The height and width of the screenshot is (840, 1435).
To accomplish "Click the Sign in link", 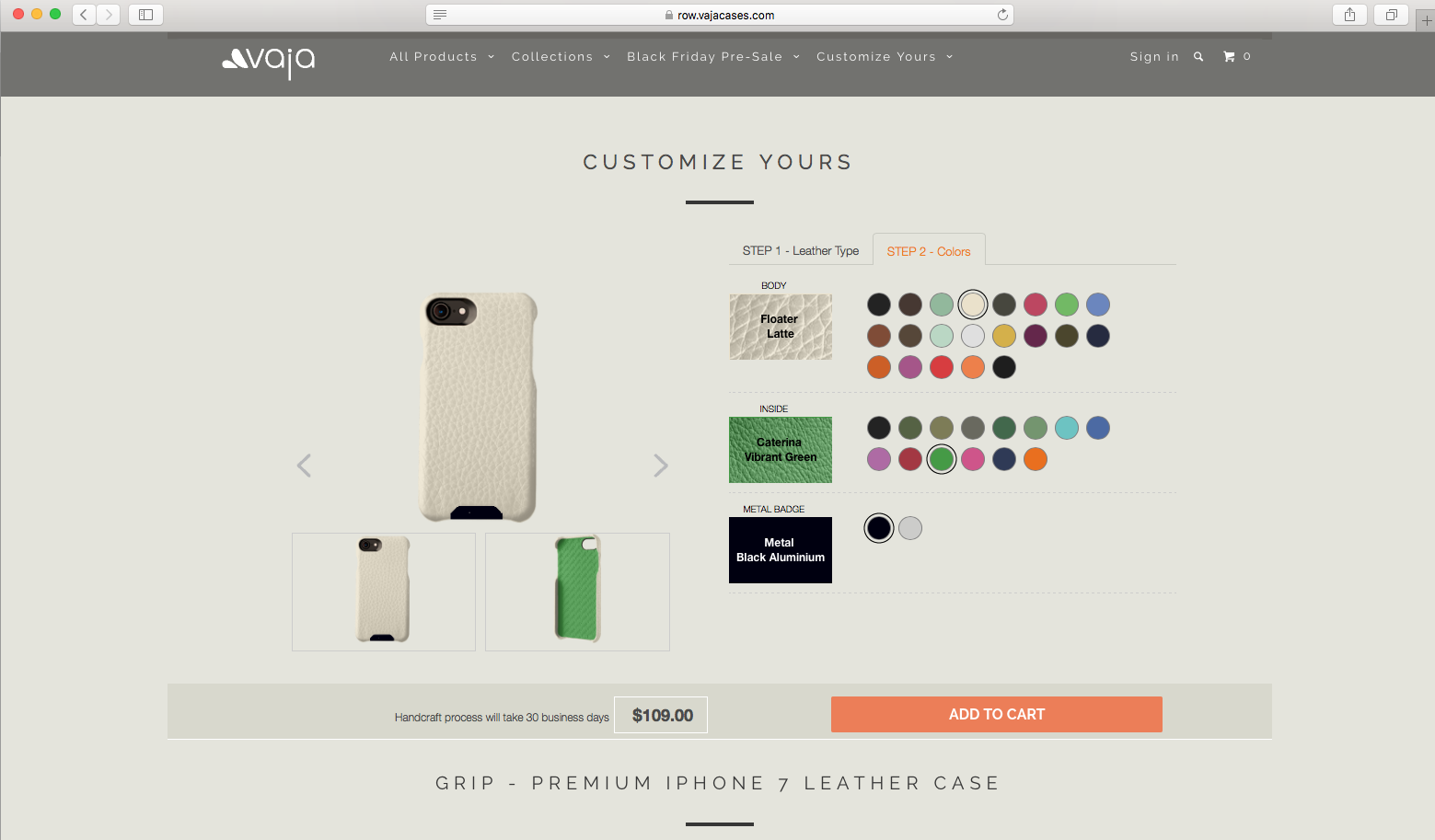I will (1154, 57).
